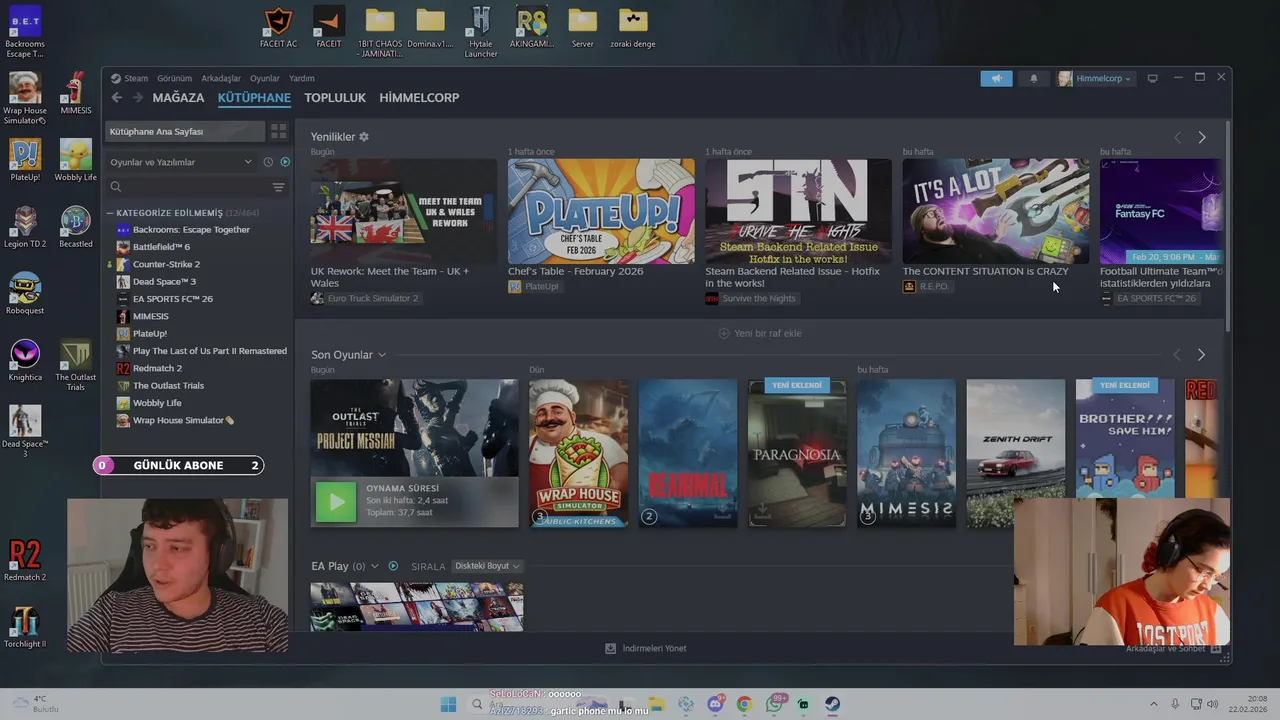Open the Steam notifications bell

1034,78
